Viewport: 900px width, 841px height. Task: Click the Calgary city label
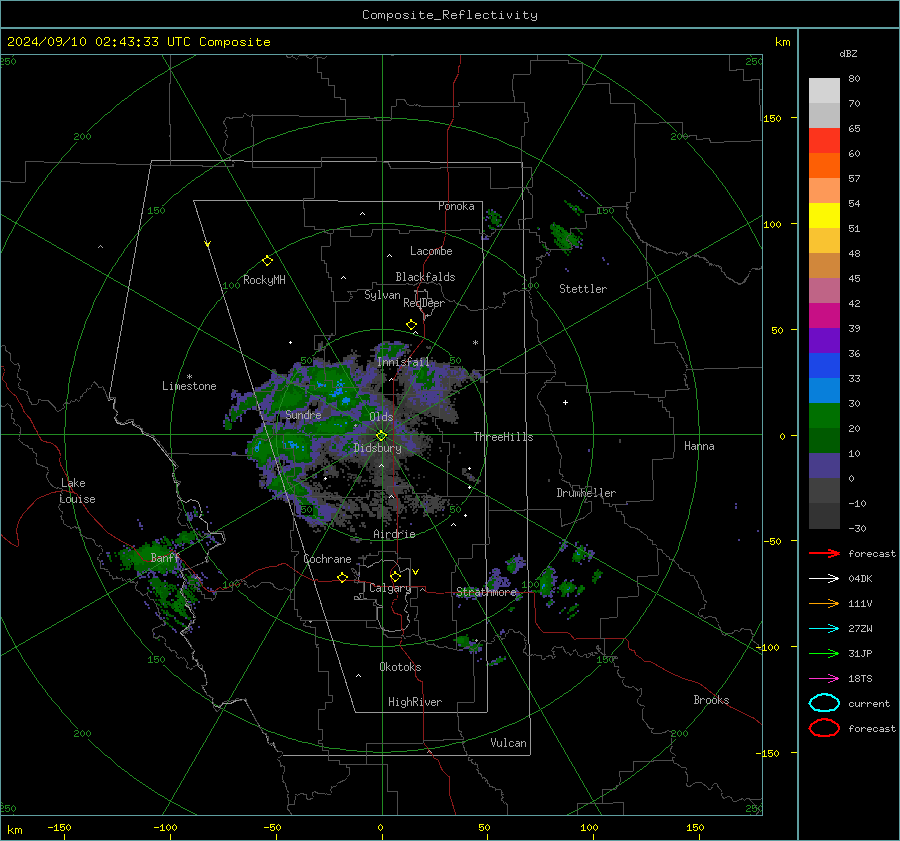coord(390,588)
